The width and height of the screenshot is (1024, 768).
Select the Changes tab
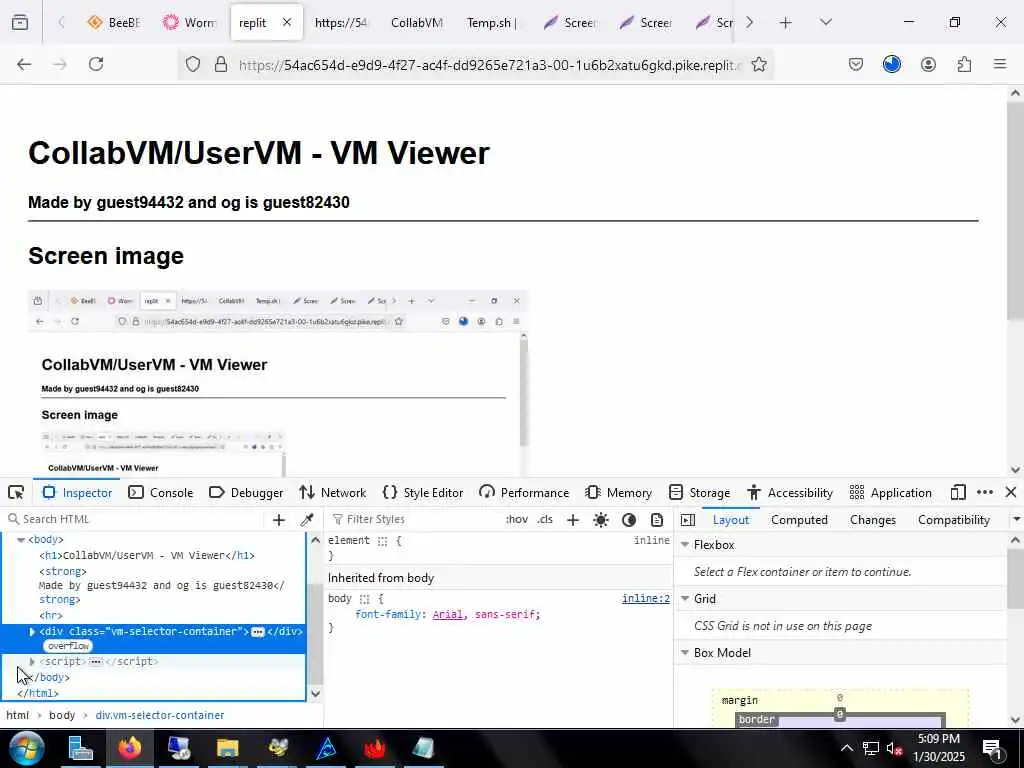(x=872, y=520)
